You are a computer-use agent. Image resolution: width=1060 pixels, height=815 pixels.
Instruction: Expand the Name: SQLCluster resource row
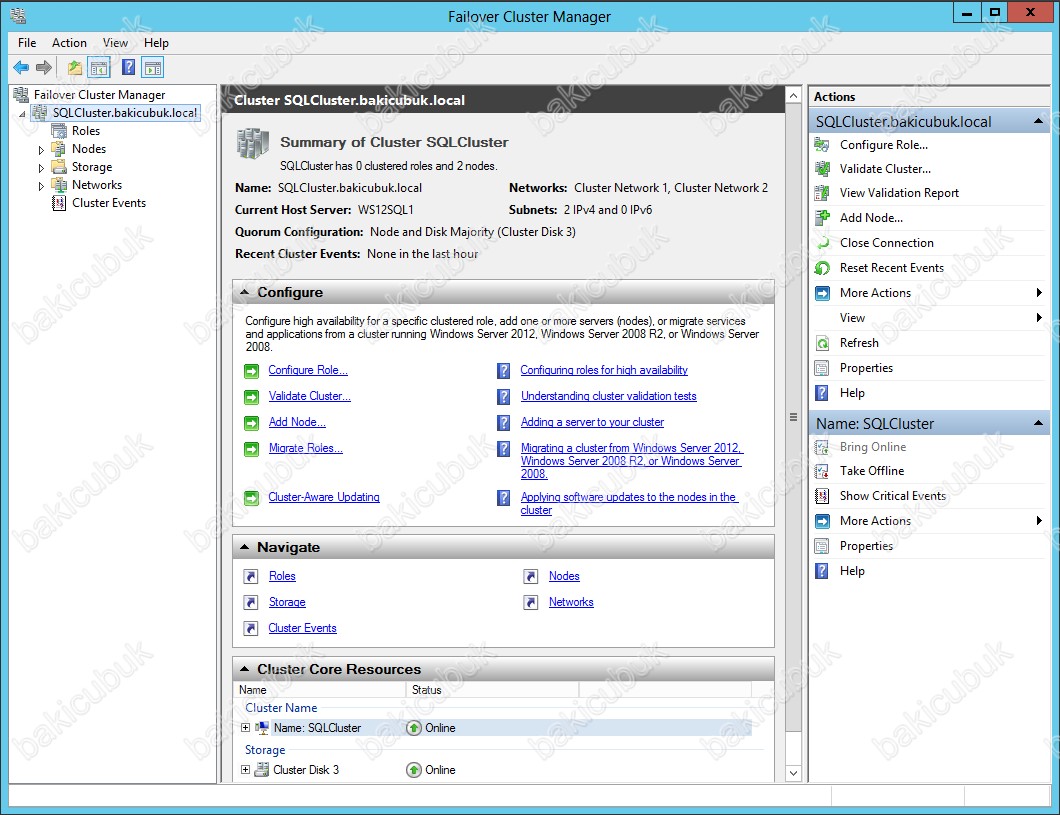coord(245,728)
